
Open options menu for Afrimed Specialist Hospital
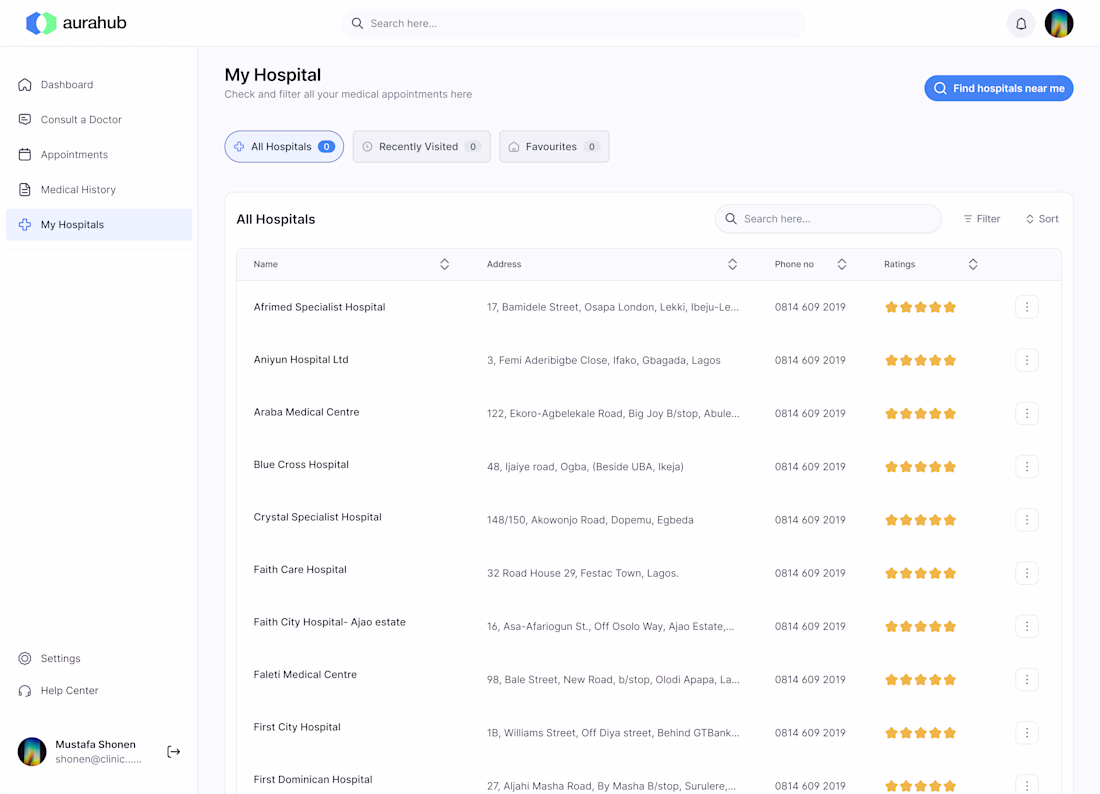pos(1026,307)
